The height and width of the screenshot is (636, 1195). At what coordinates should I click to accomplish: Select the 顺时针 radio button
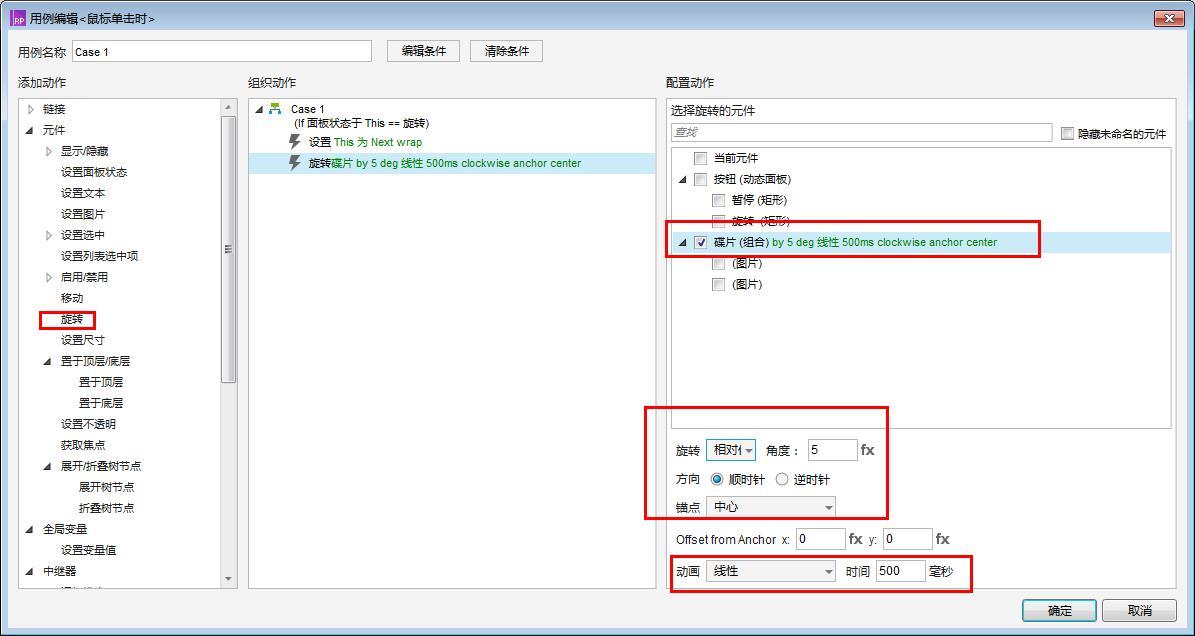(717, 479)
